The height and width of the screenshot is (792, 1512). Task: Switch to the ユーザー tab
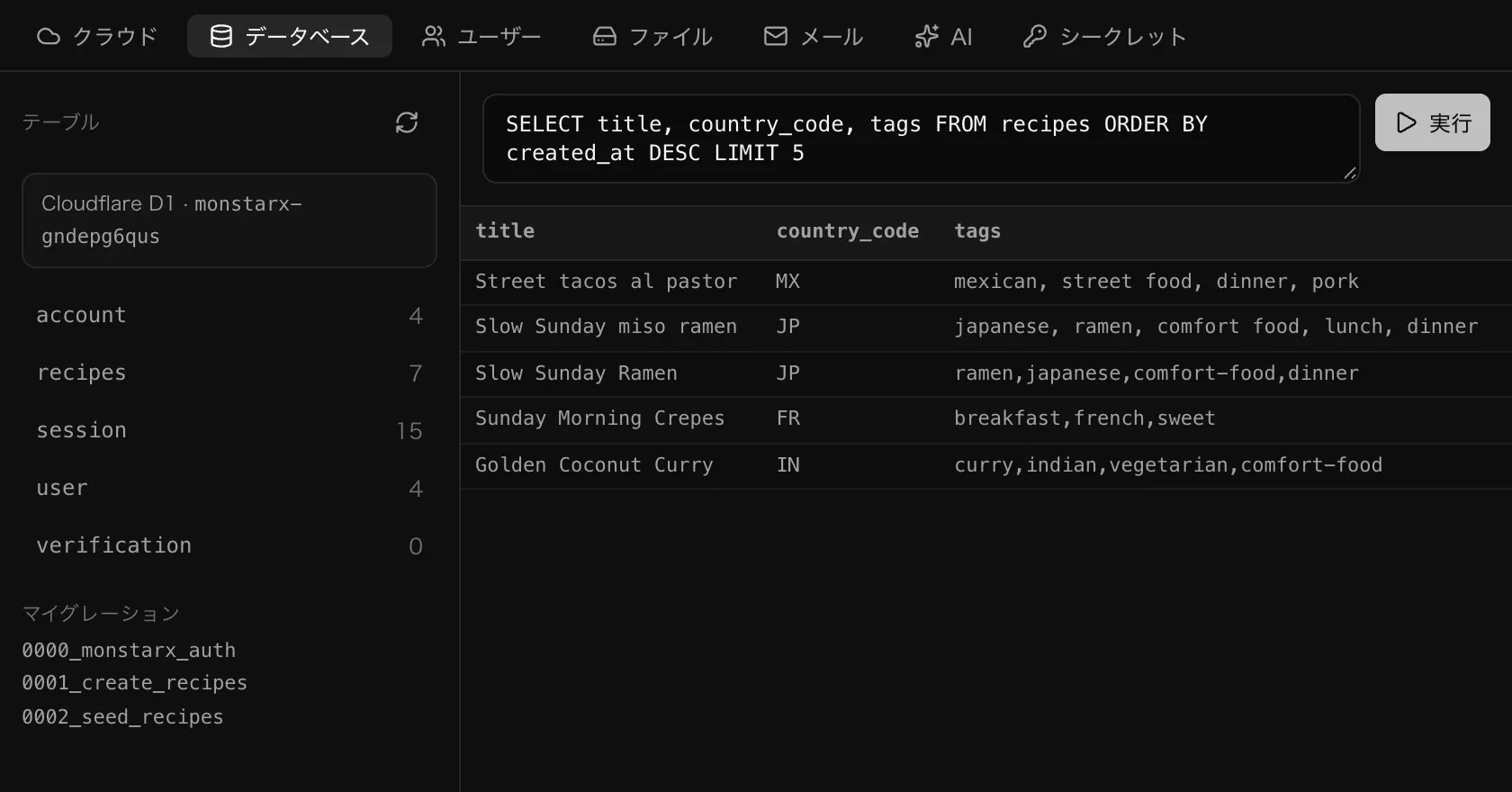tap(481, 36)
